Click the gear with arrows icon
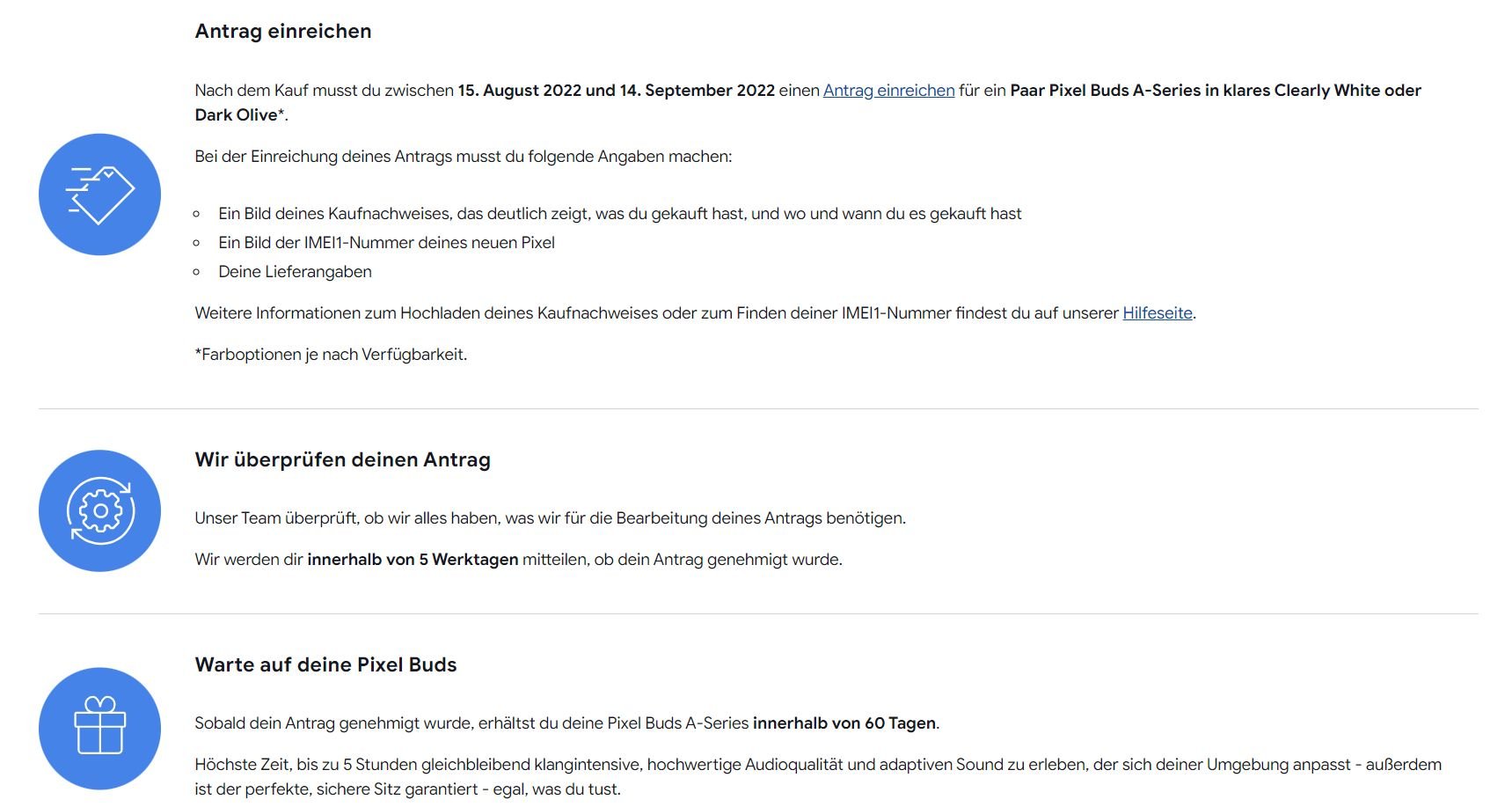This screenshot has height=807, width=1512. tap(99, 511)
